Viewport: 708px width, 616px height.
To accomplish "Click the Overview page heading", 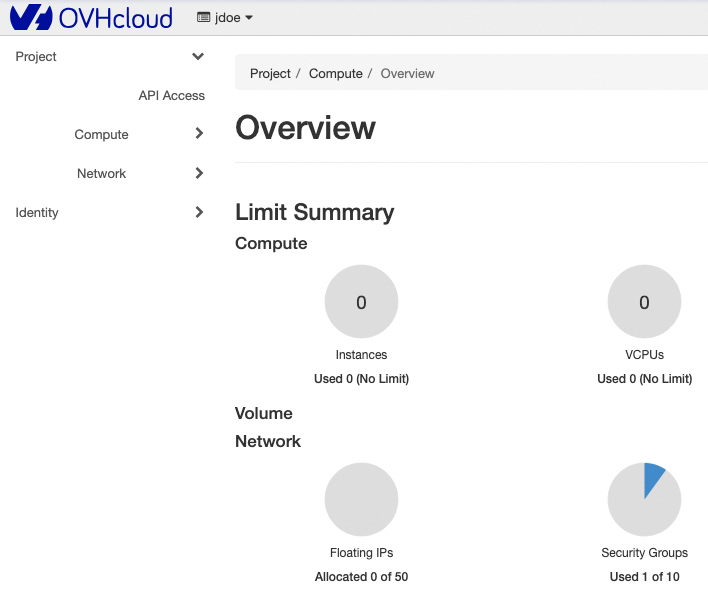I will coord(305,128).
